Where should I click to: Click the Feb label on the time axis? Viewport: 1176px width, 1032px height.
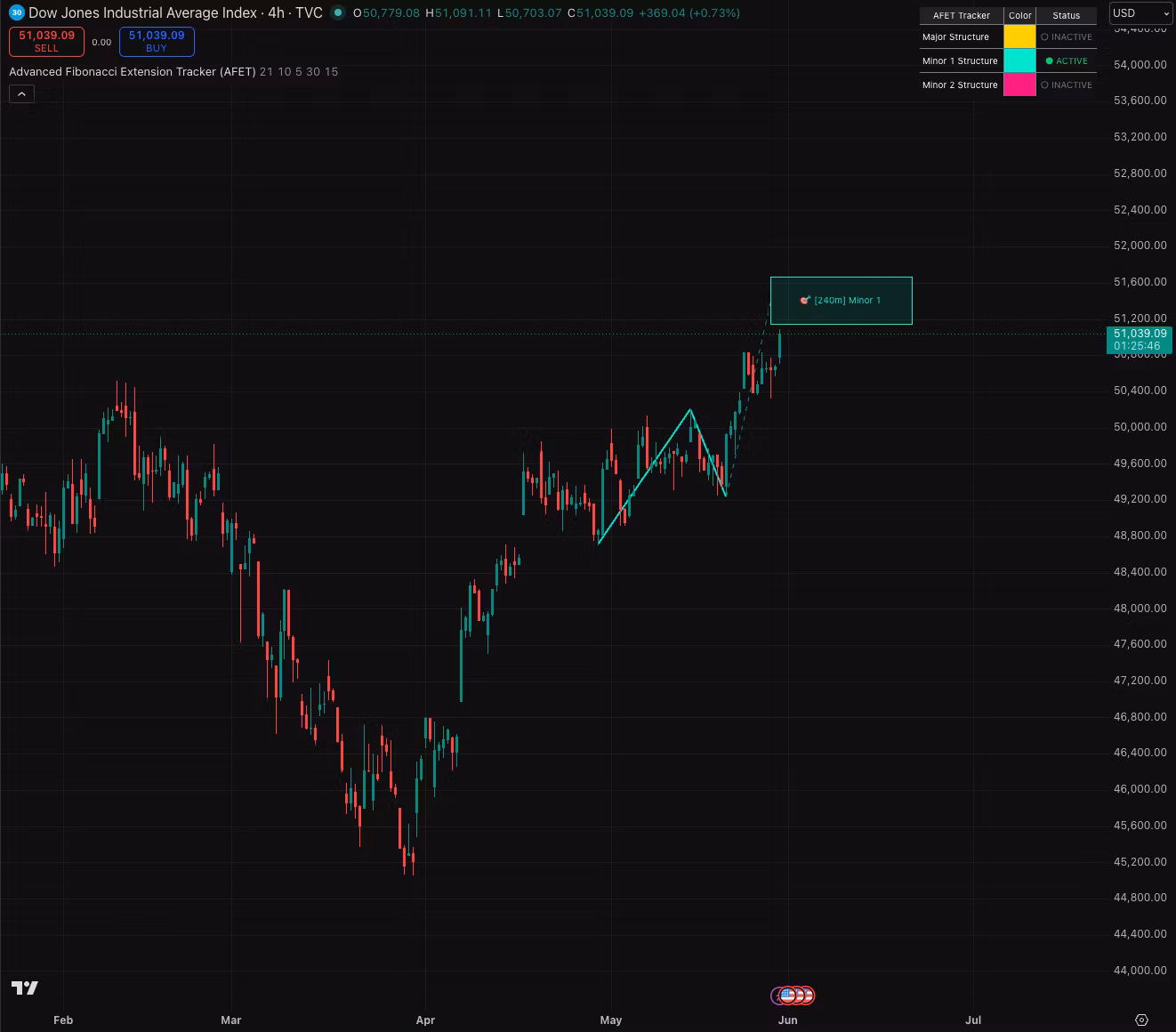[x=63, y=1020]
